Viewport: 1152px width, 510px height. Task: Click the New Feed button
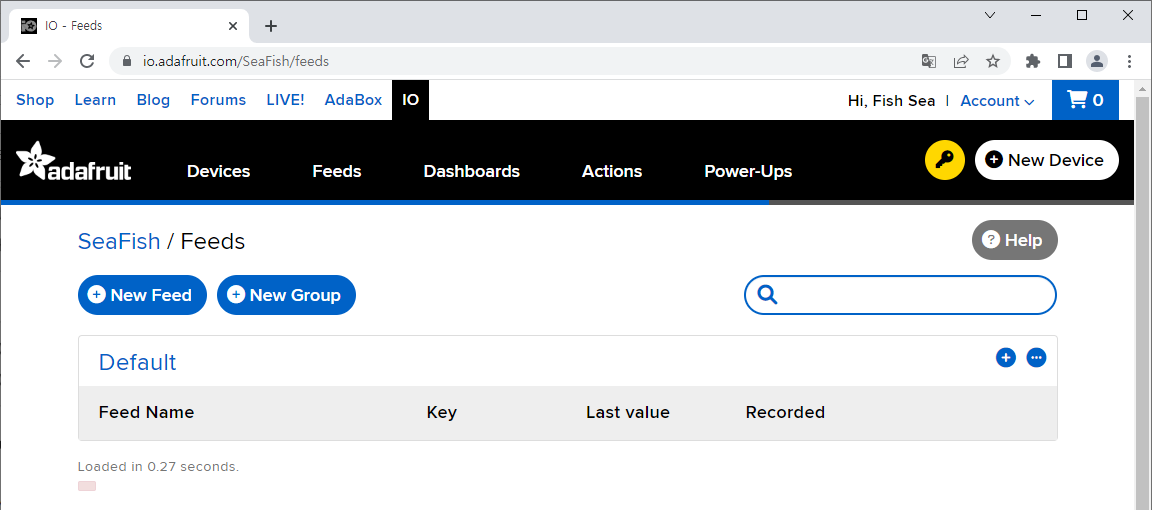[143, 295]
